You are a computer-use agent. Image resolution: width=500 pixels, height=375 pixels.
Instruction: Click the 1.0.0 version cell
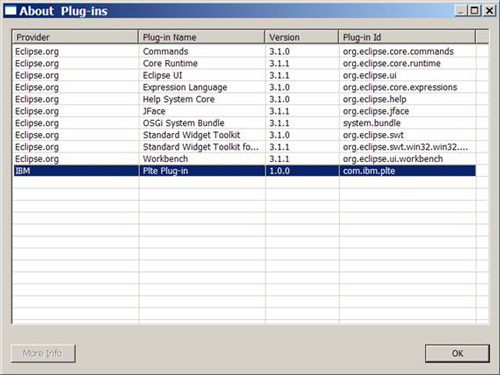click(x=302, y=171)
